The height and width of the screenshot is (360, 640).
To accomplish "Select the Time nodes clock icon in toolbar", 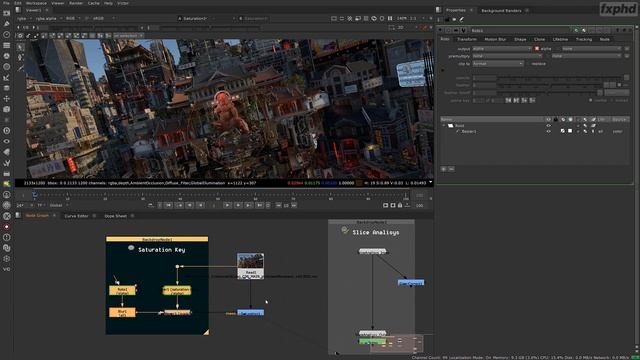I will pyautogui.click(x=7, y=35).
